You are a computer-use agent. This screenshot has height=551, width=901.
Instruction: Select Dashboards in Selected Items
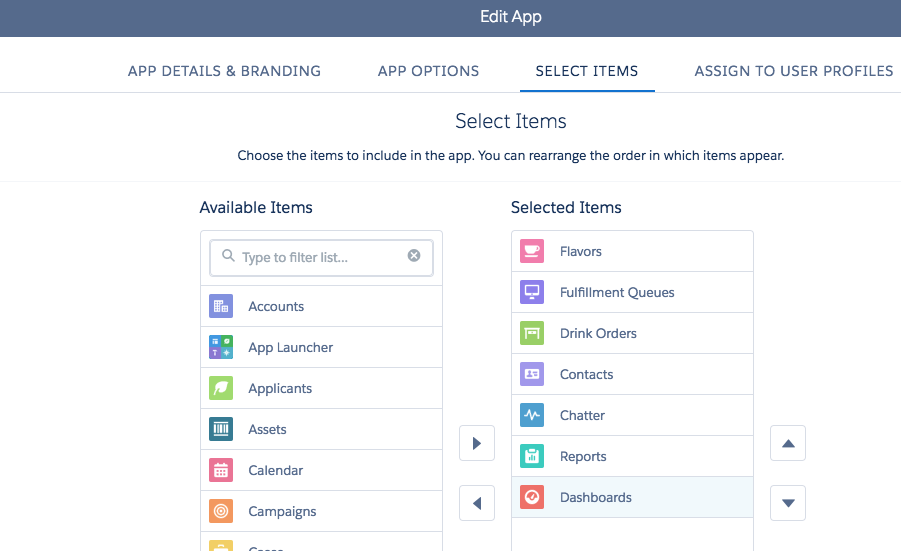596,497
